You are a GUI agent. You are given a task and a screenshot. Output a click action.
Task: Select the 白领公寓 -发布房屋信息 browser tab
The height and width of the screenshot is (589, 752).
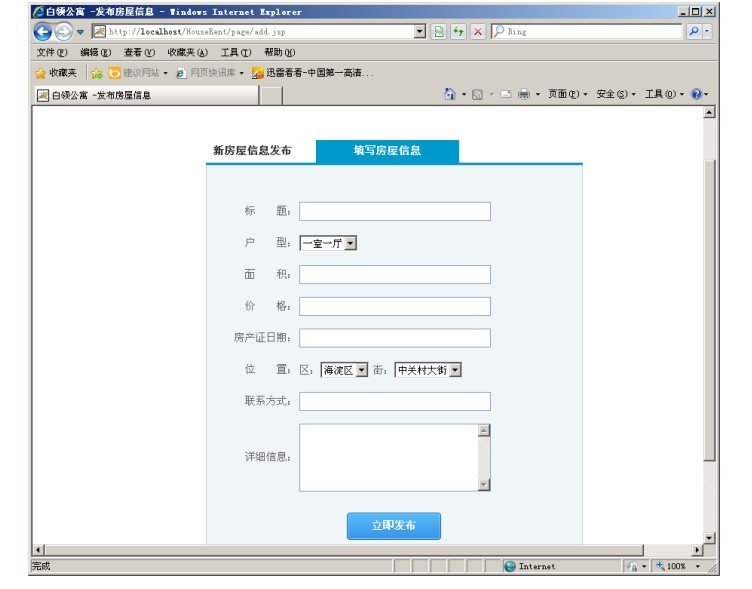(x=146, y=95)
